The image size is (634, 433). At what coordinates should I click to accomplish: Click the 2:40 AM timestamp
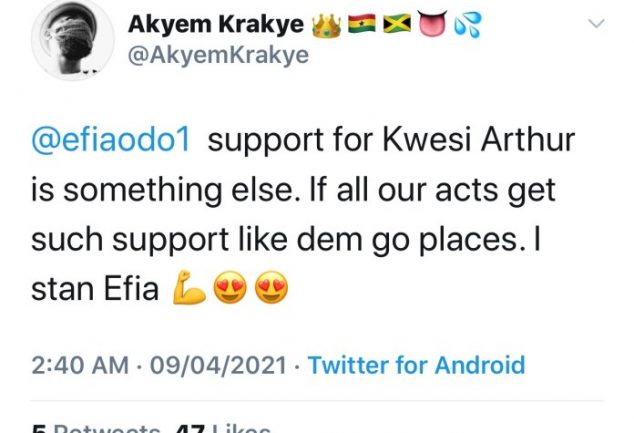75,365
